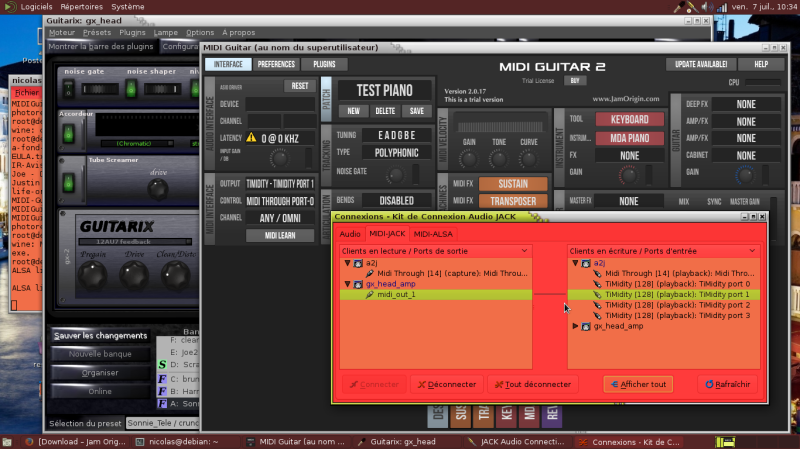Click the Sonnie_Tele preset selection field
800x449 pixels.
(x=163, y=423)
